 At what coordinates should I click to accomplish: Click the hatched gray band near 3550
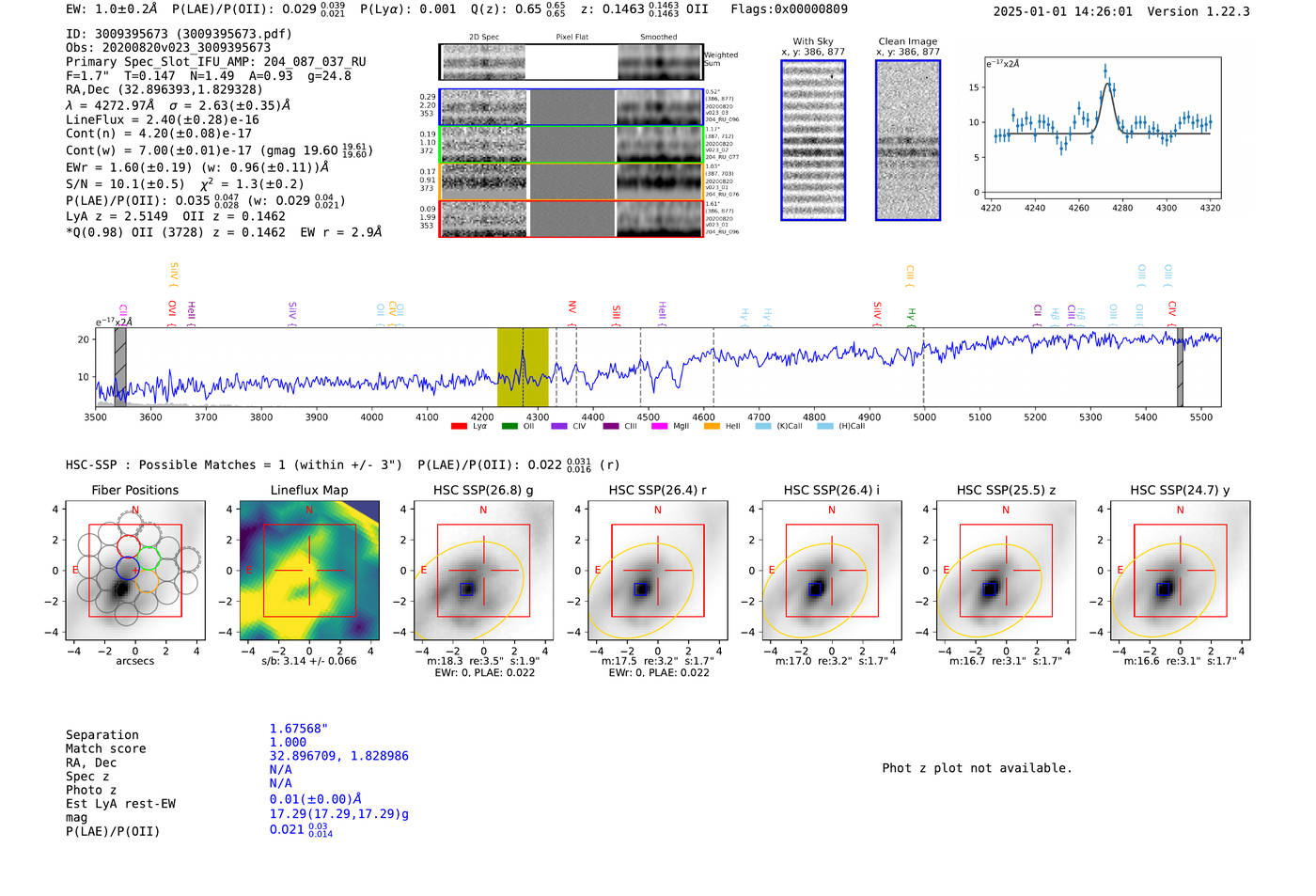pos(120,367)
